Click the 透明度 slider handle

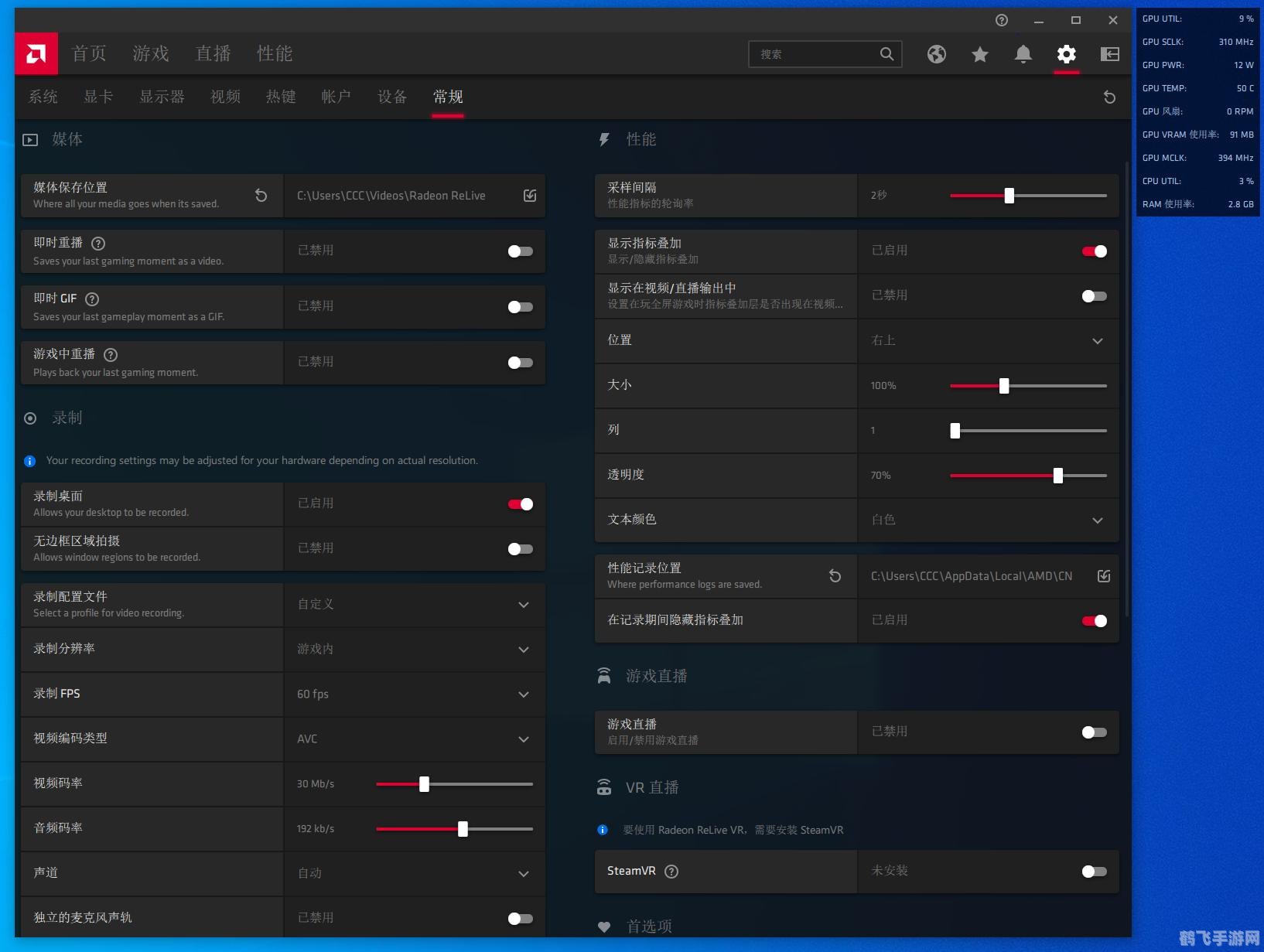click(x=1057, y=476)
